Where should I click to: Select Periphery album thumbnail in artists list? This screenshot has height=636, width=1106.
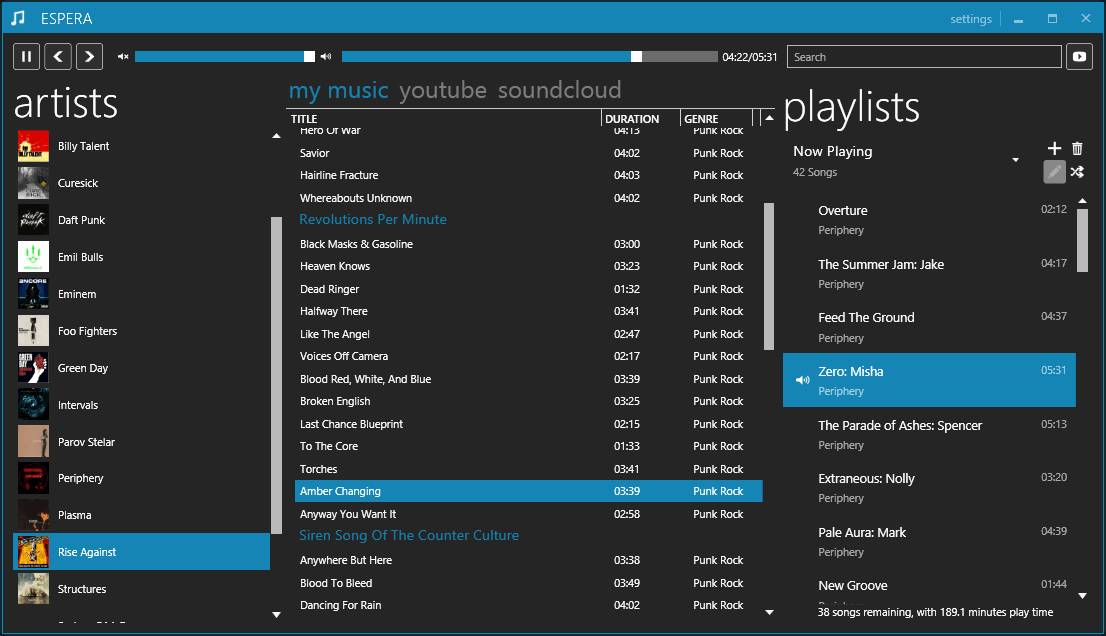click(x=33, y=479)
